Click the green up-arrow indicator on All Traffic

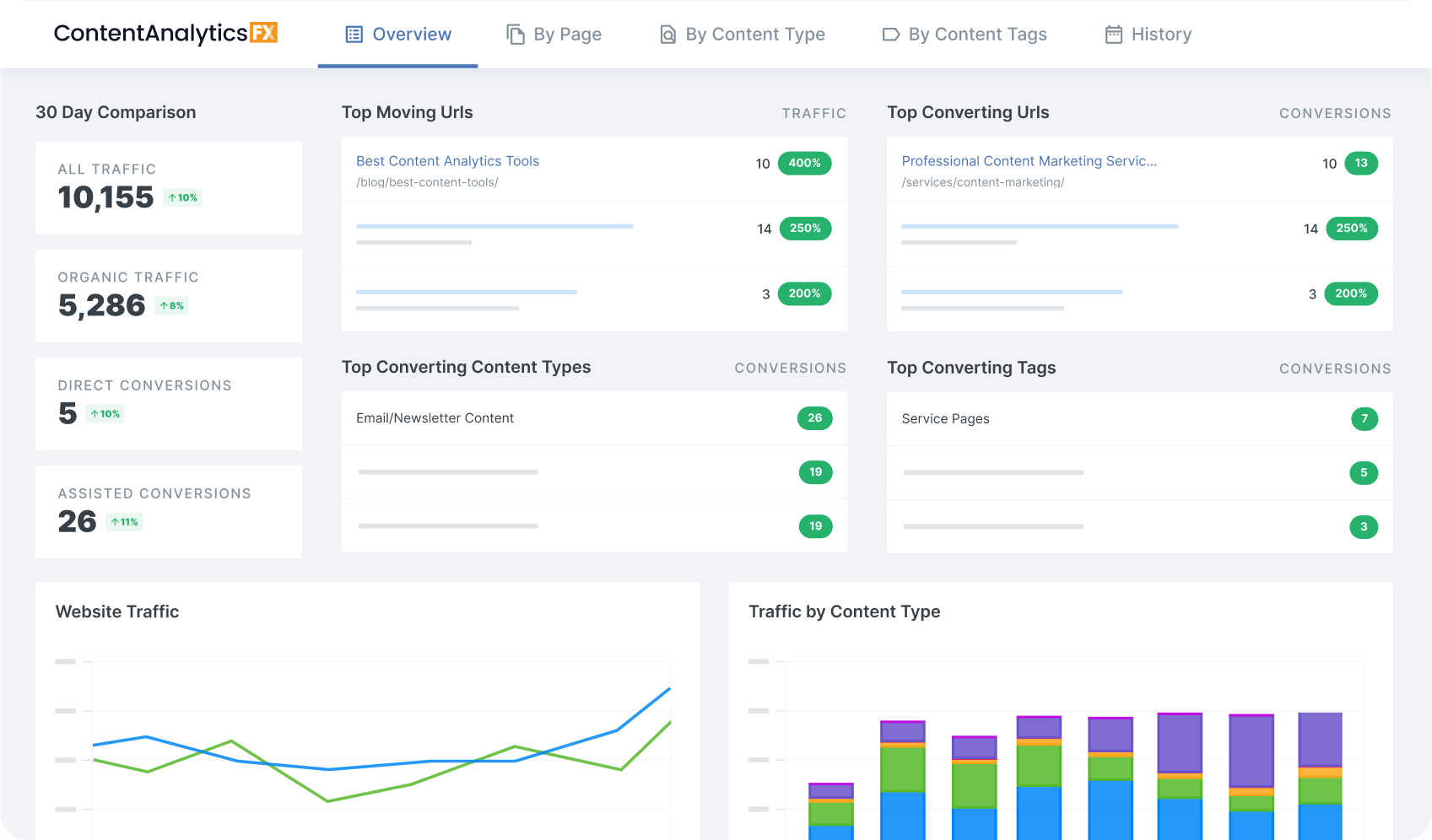coord(182,197)
